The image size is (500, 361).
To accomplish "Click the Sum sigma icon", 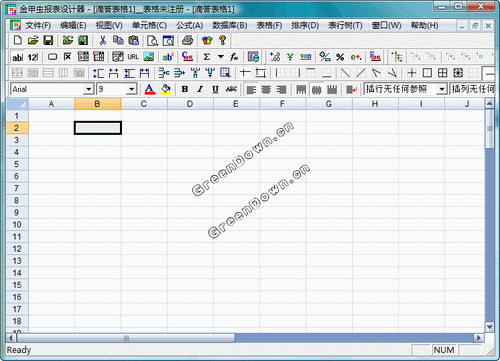I will tap(207, 57).
